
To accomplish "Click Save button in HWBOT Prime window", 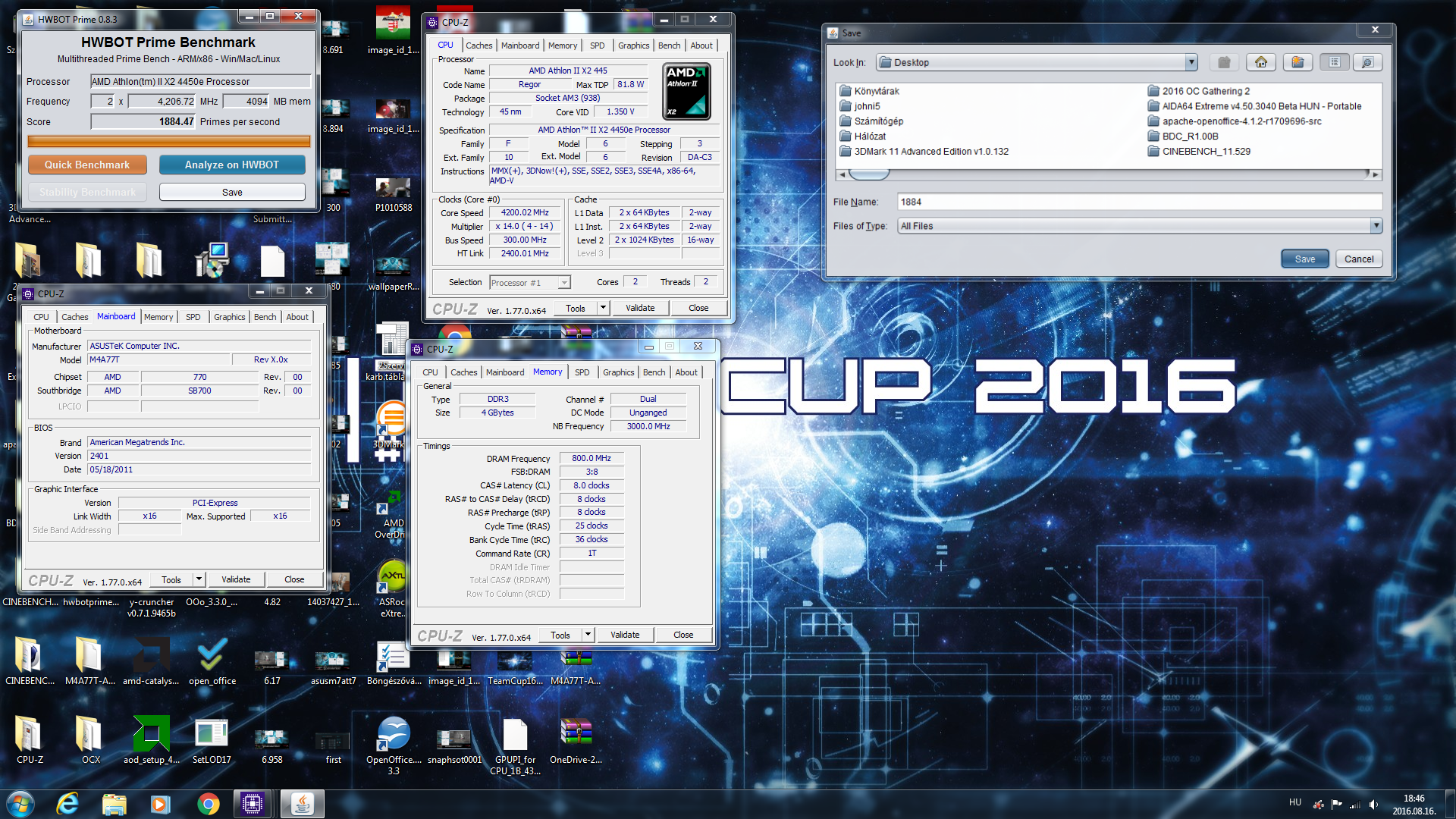I will click(x=232, y=192).
